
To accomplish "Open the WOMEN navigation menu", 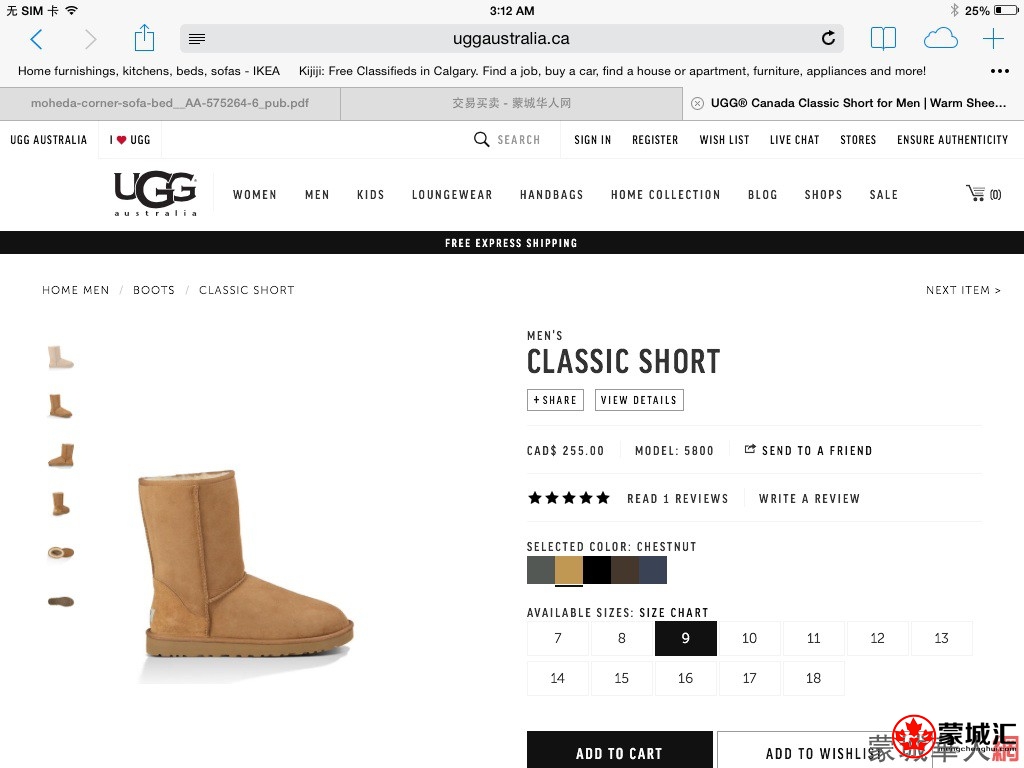I will 255,195.
